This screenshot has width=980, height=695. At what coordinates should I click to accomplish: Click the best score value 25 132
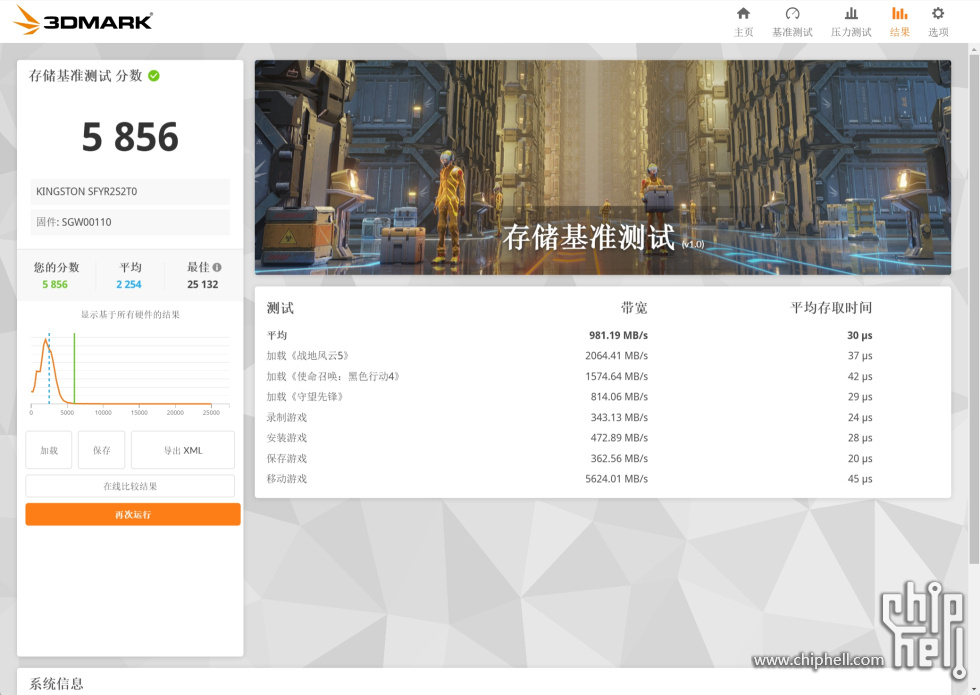point(202,284)
